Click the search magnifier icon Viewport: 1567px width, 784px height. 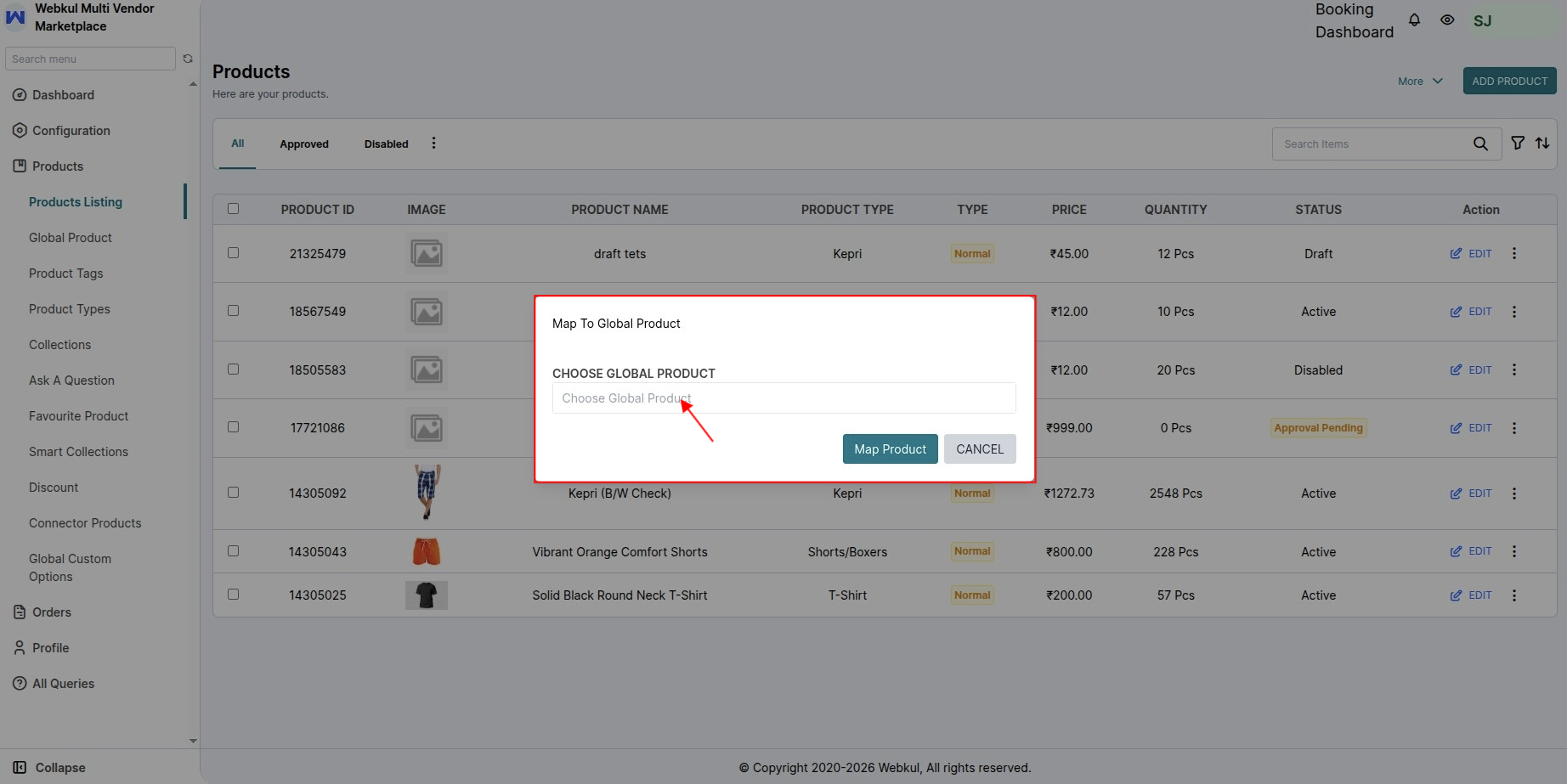click(x=1480, y=144)
